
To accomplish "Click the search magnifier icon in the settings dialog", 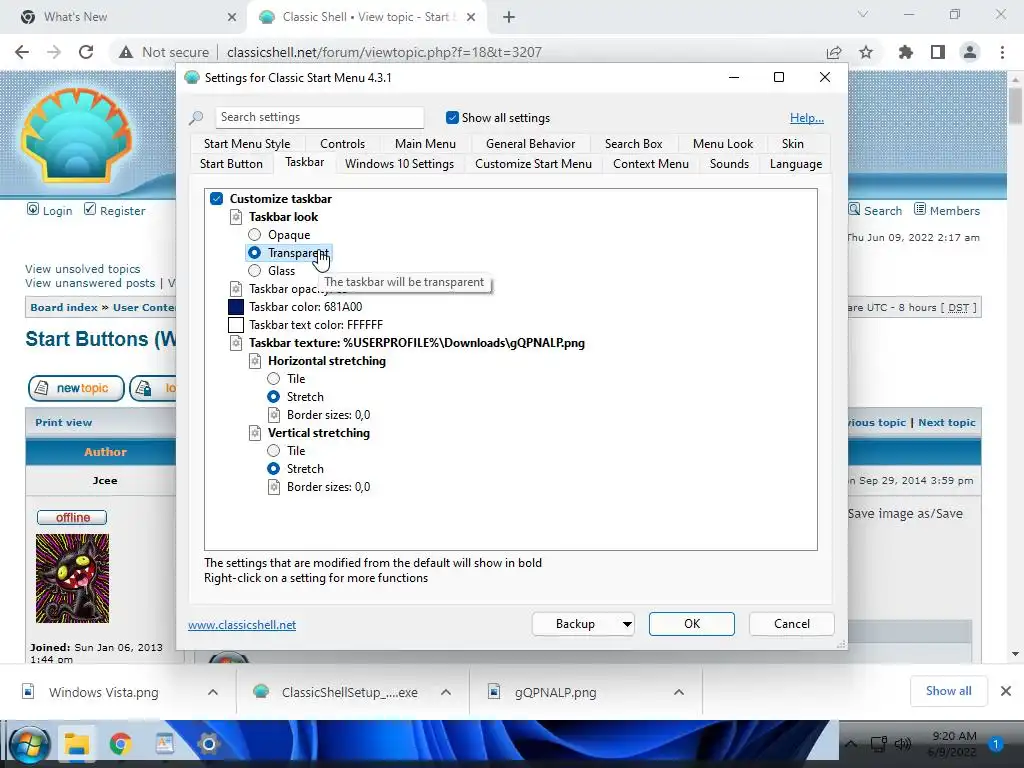I will coord(196,118).
